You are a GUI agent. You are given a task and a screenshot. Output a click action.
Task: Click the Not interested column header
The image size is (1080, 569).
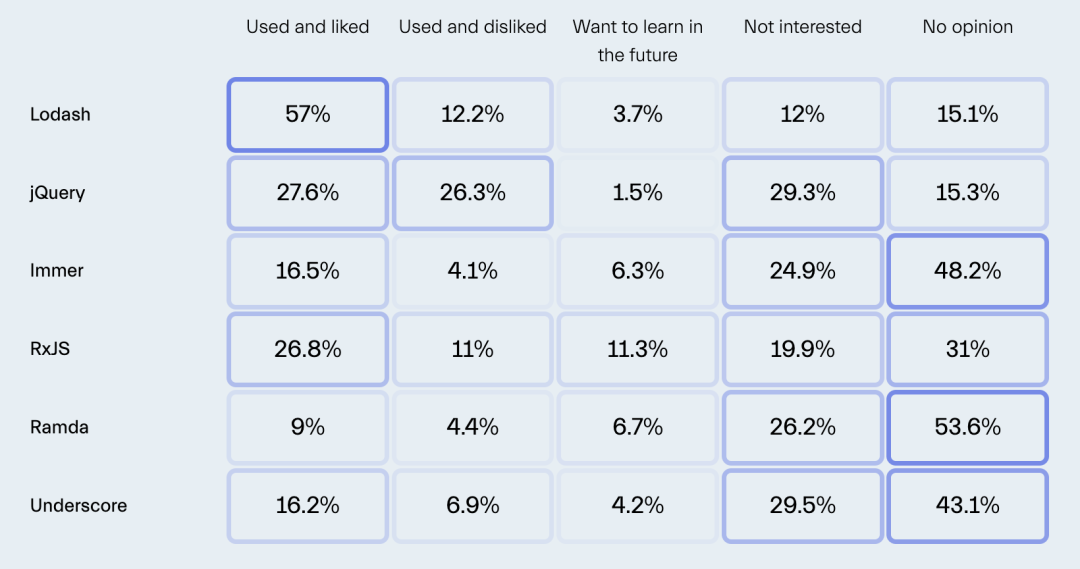pyautogui.click(x=802, y=27)
